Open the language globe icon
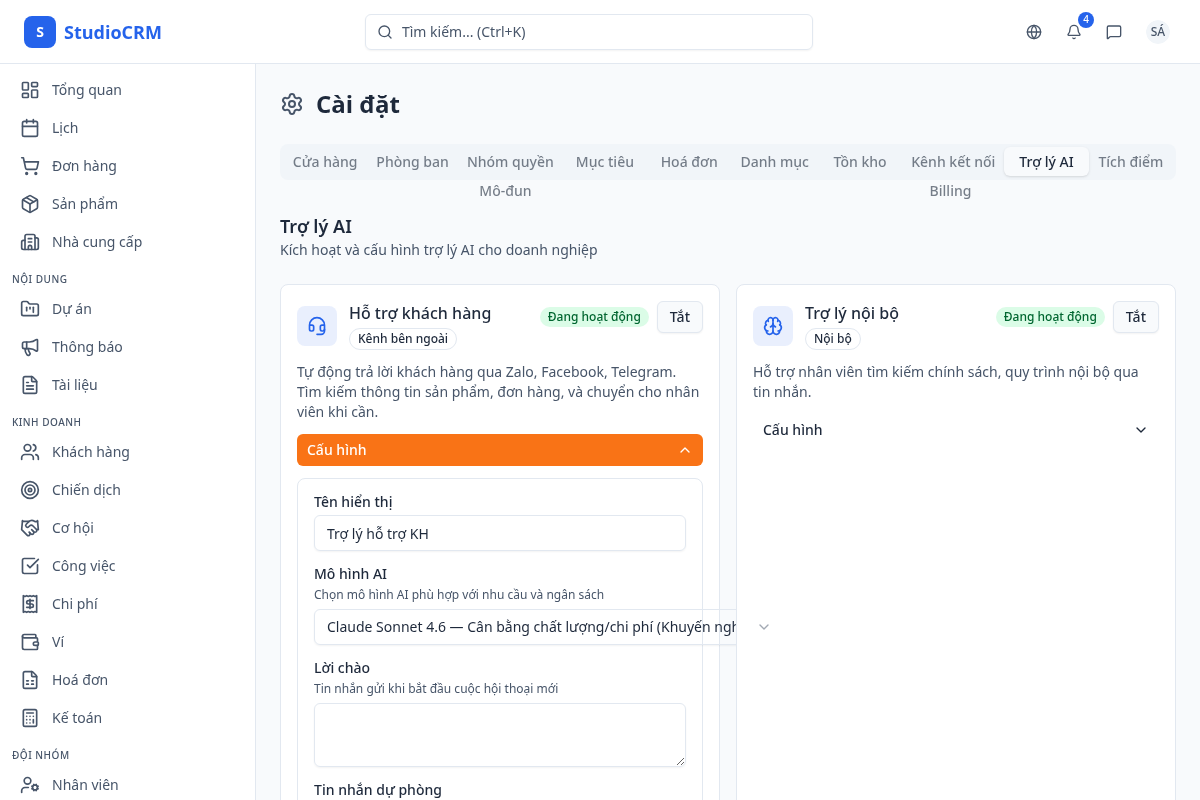 [1034, 32]
